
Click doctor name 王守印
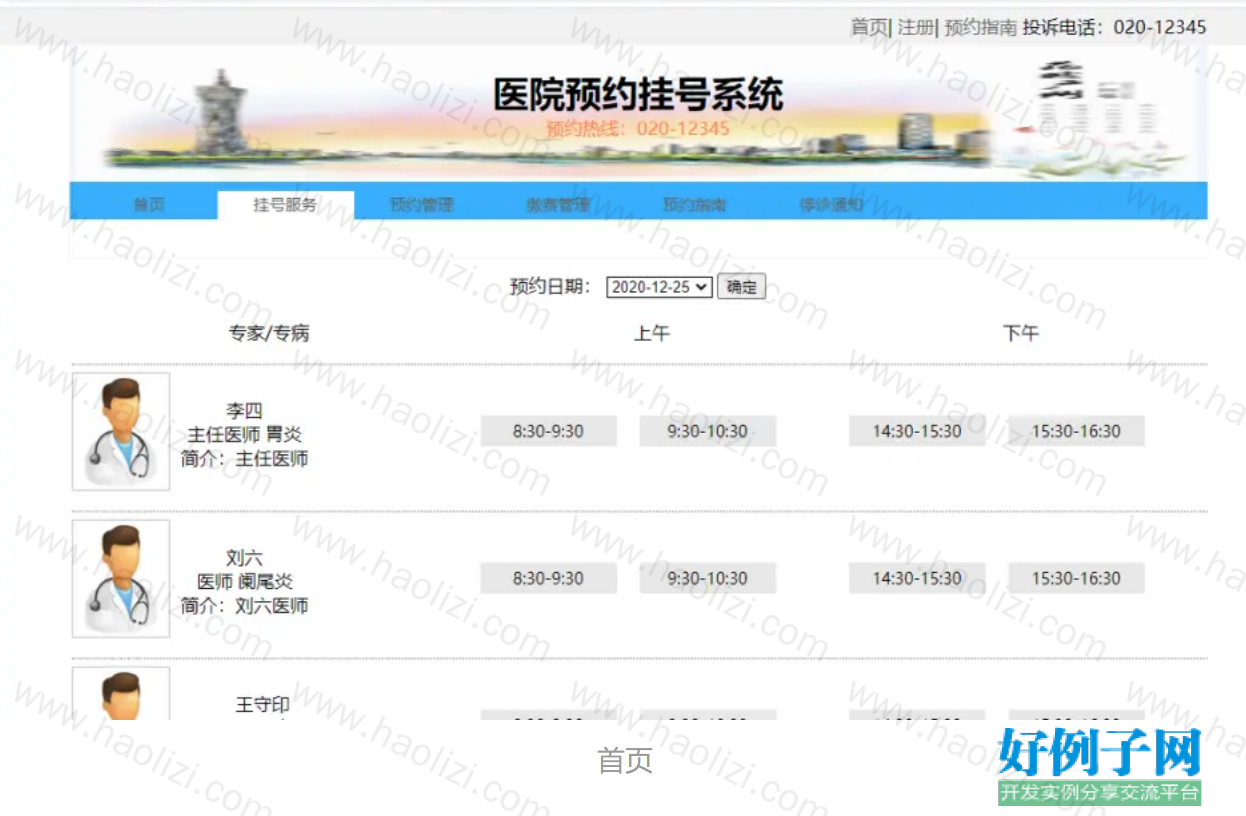click(x=262, y=705)
